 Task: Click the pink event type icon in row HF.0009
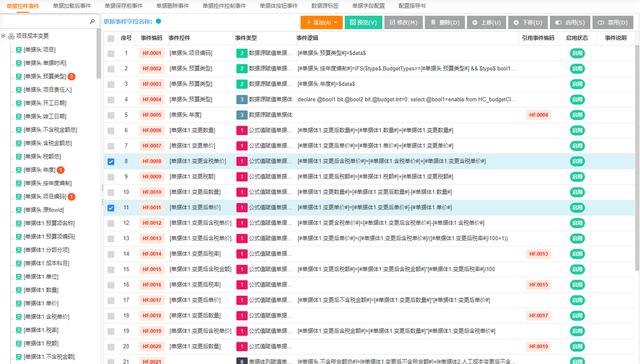click(x=242, y=177)
